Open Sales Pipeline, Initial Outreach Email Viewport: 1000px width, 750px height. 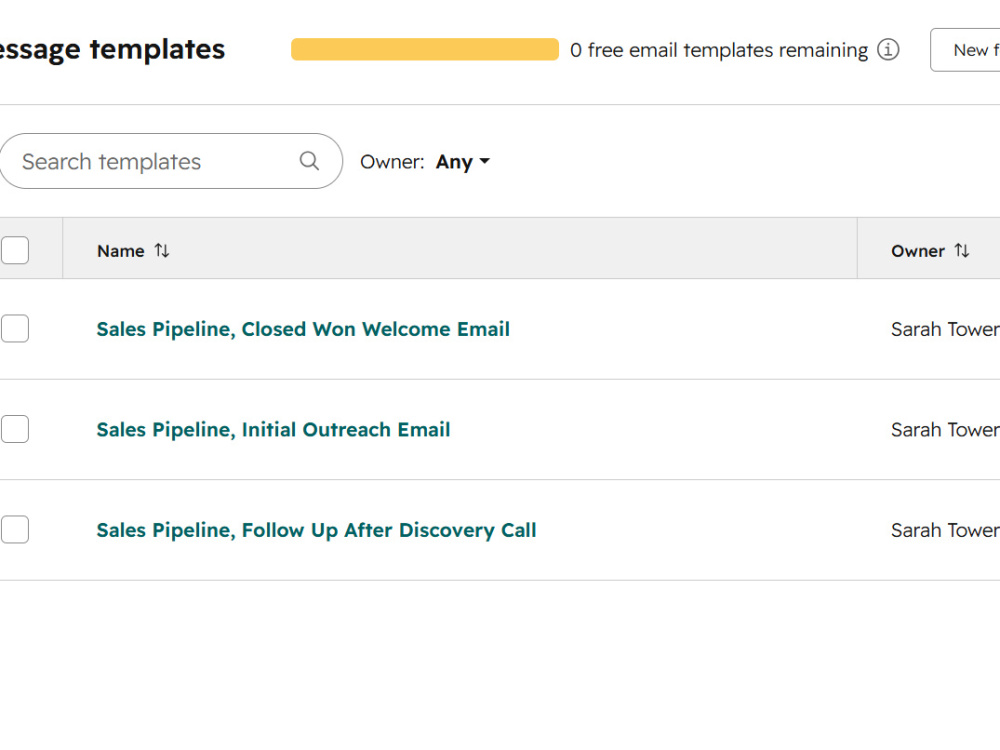273,429
